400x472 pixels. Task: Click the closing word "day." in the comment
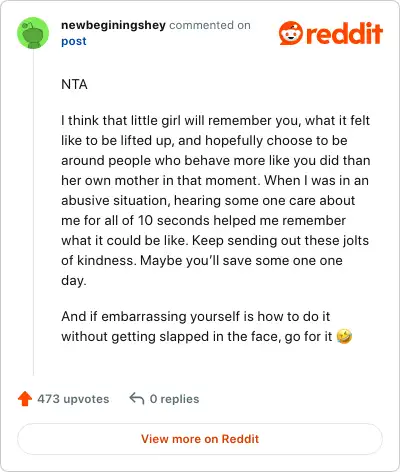(x=74, y=281)
